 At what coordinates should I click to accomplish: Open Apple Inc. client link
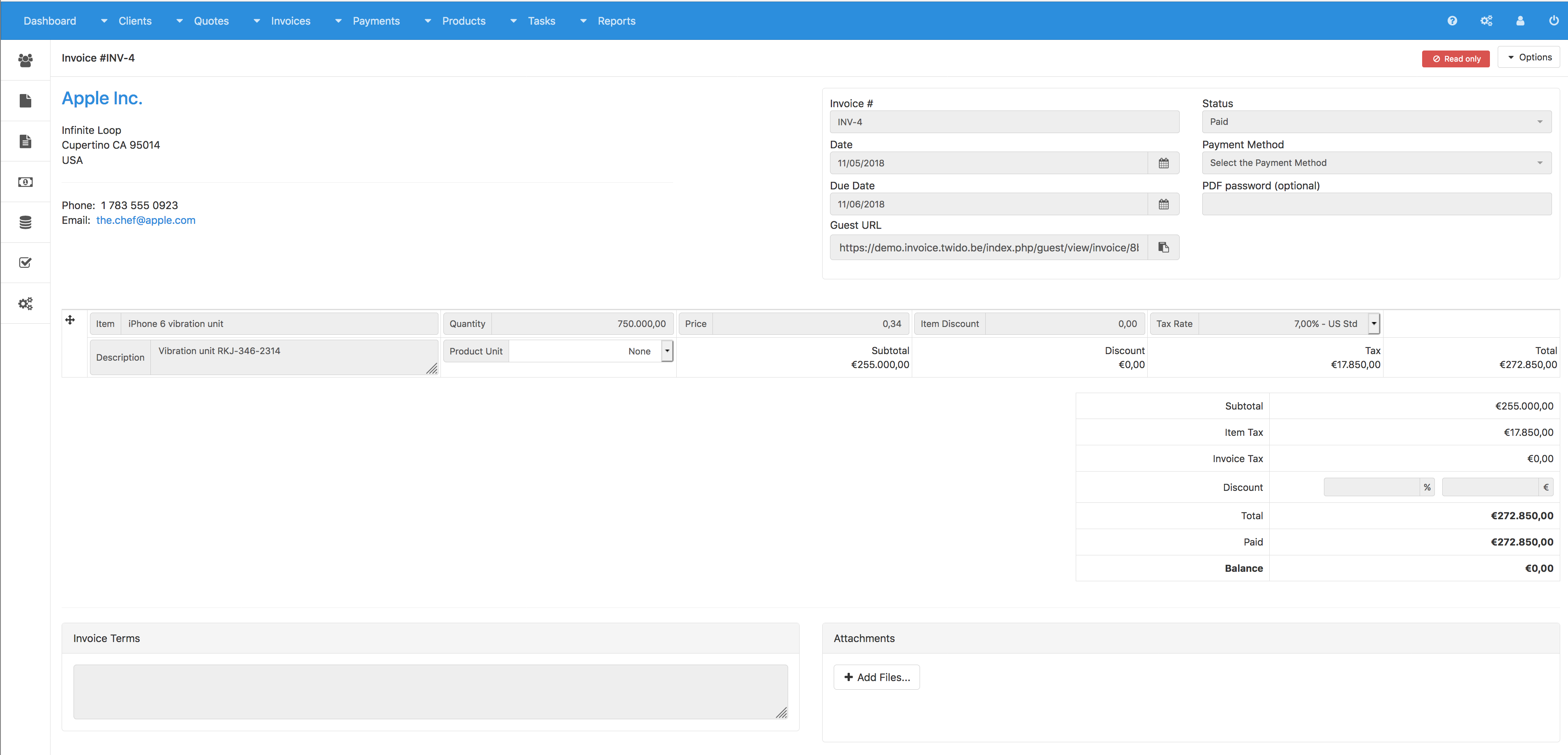point(101,98)
